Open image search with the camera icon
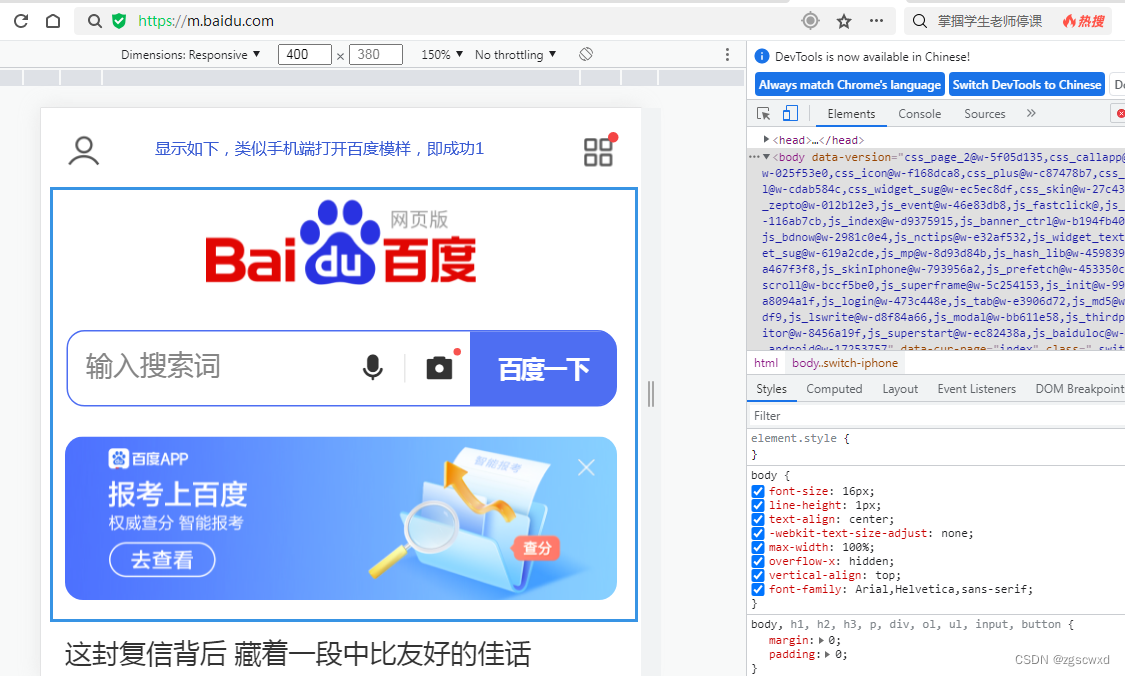 tap(440, 367)
